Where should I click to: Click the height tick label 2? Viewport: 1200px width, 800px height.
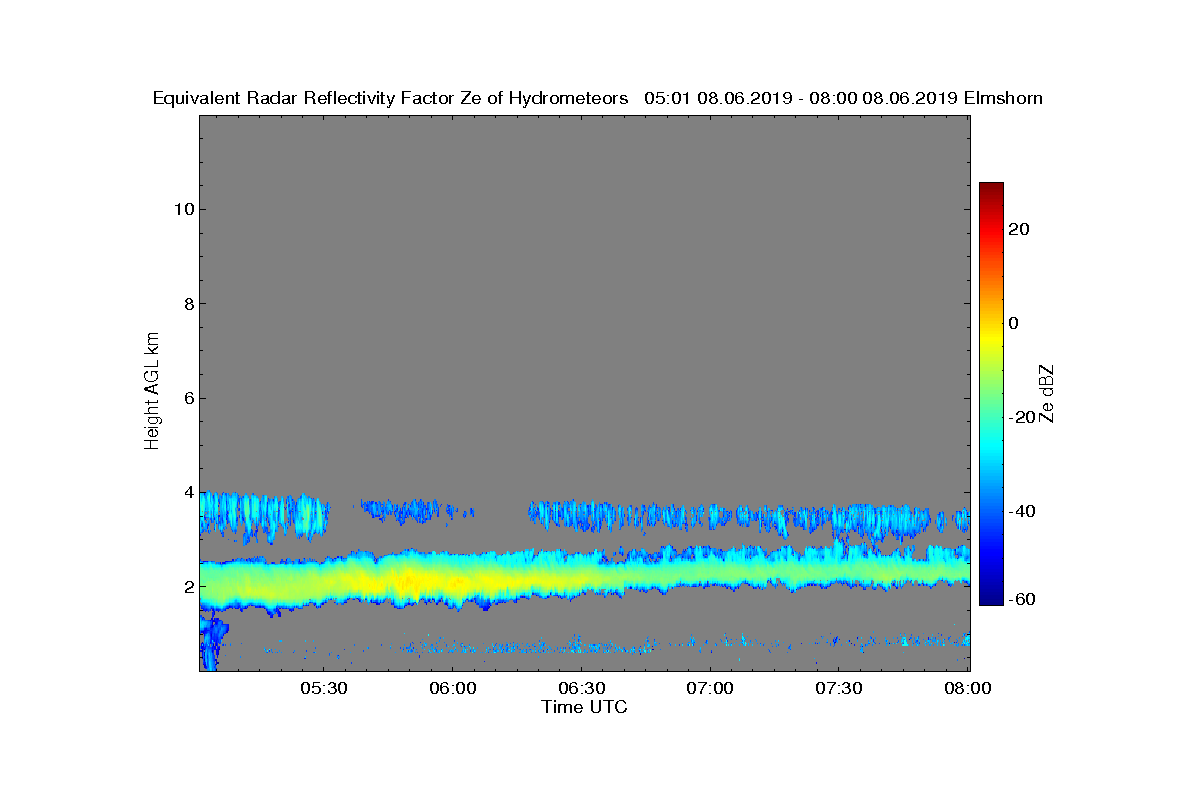coord(187,586)
